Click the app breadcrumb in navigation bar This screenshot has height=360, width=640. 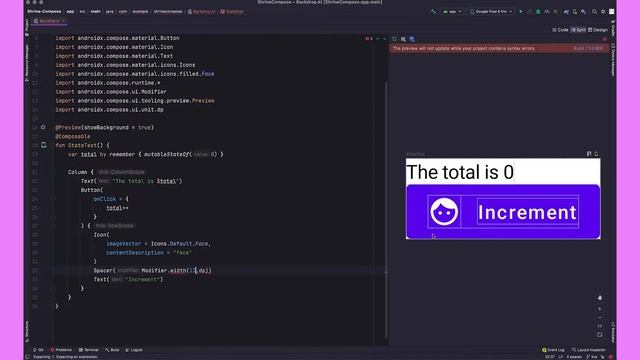pos(70,11)
